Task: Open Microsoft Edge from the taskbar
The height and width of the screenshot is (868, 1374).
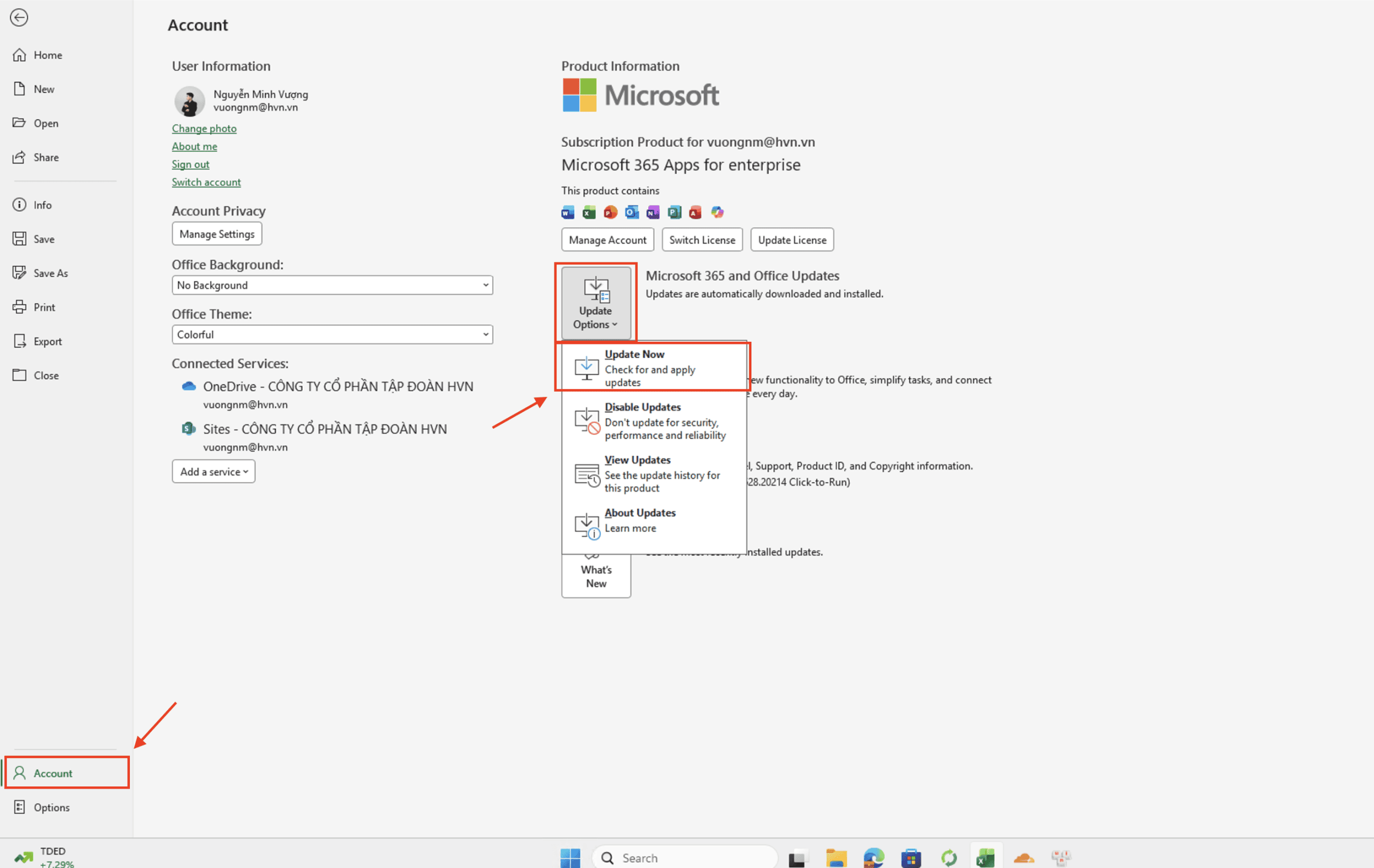Action: click(x=874, y=858)
